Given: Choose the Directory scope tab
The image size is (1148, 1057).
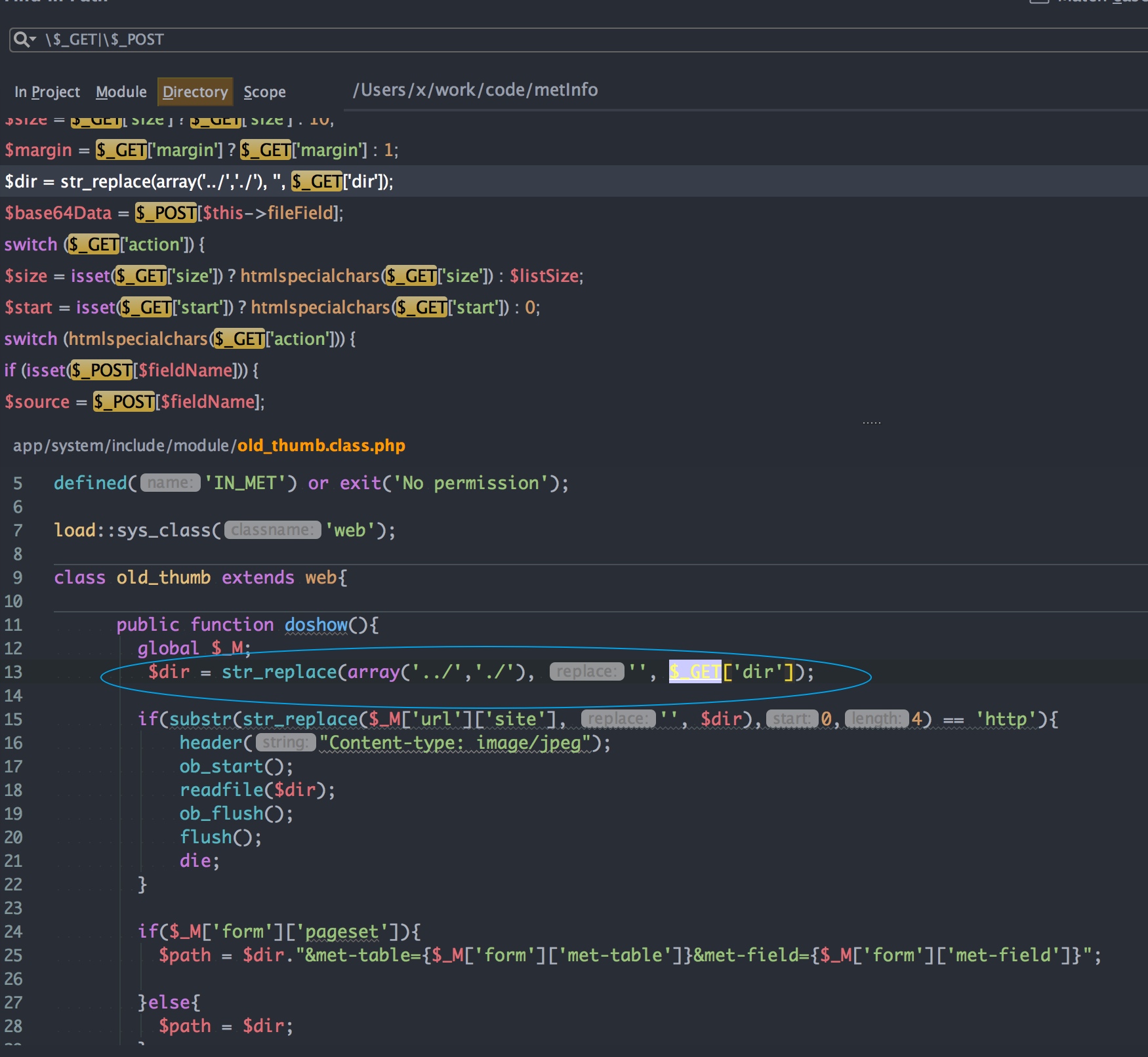Looking at the screenshot, I should pyautogui.click(x=195, y=92).
